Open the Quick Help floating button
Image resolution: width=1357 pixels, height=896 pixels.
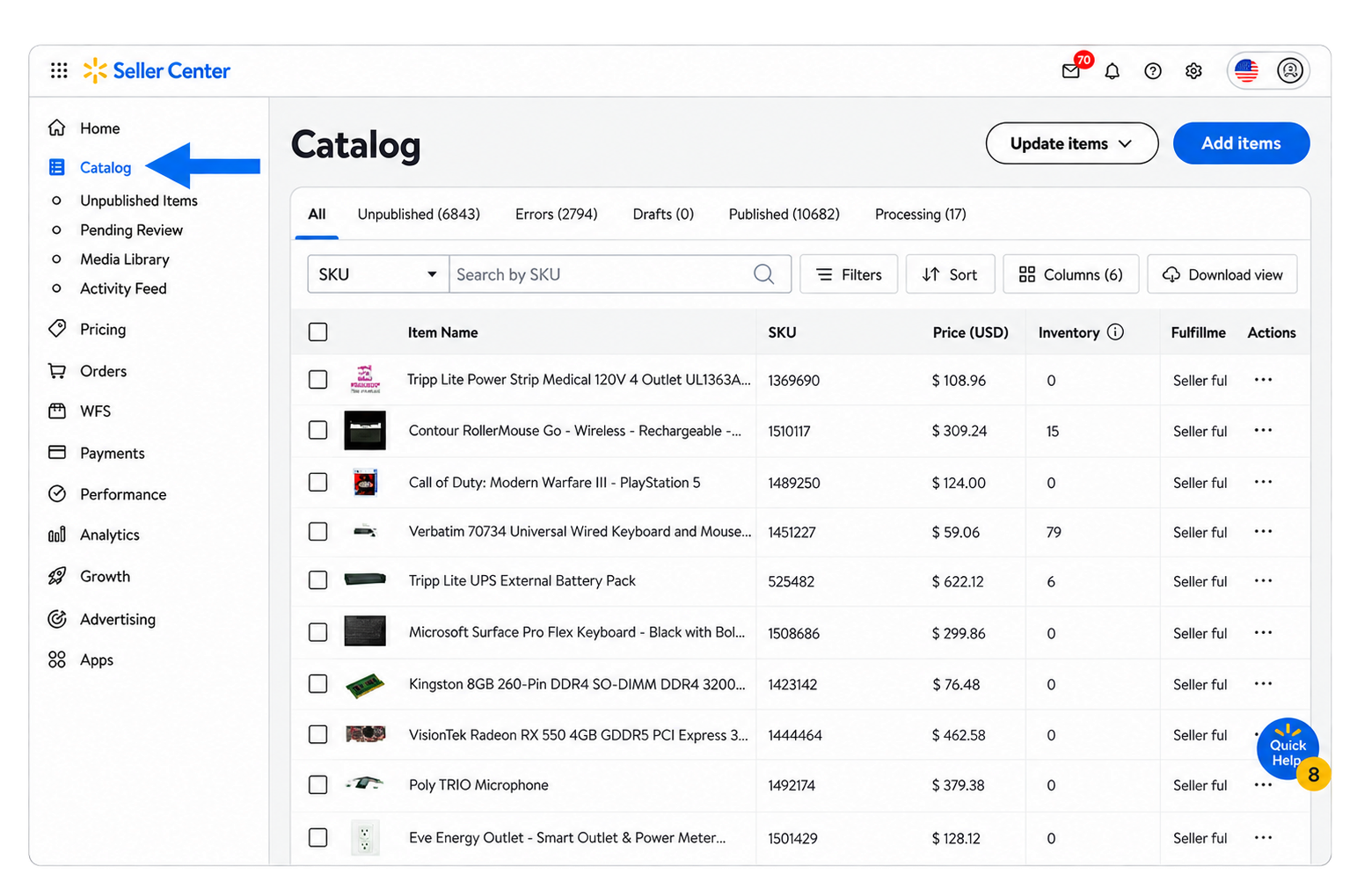(x=1288, y=750)
